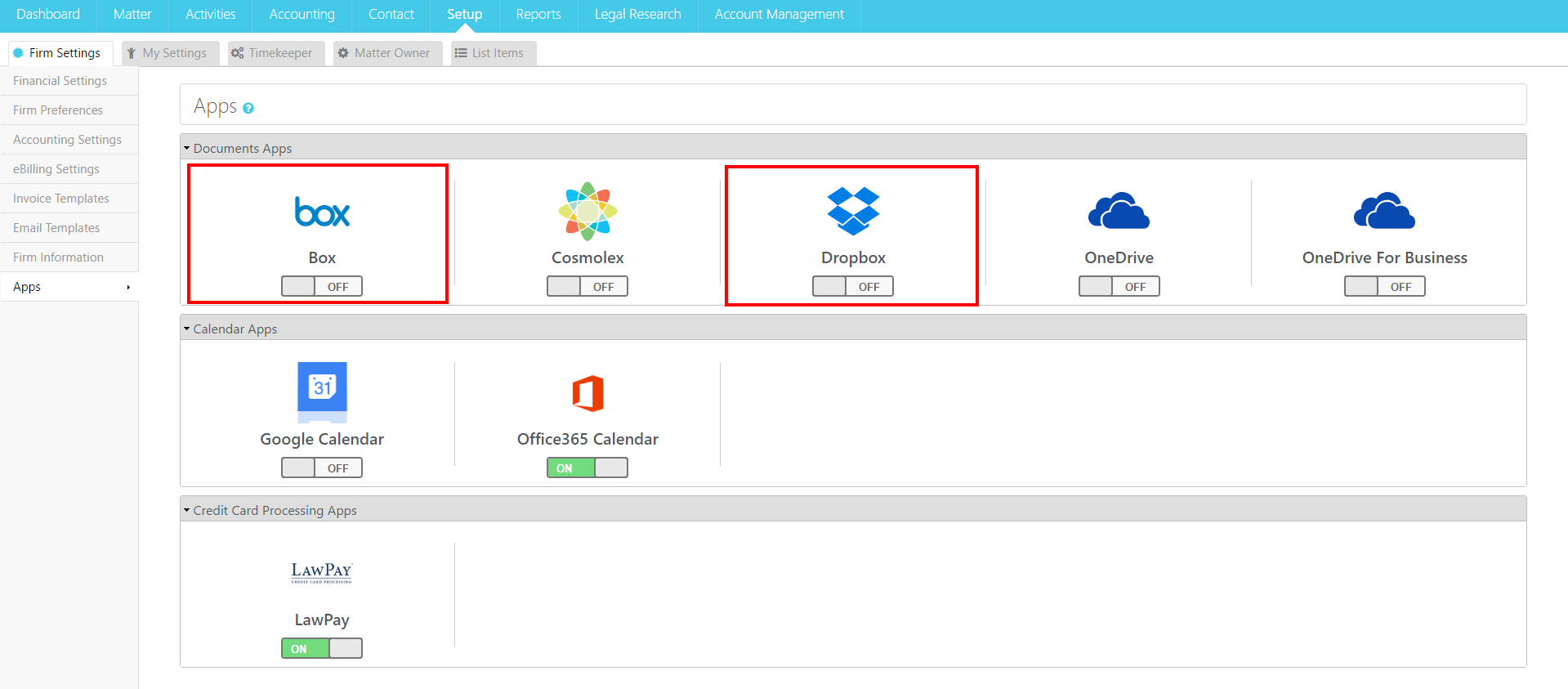The width and height of the screenshot is (1568, 689).
Task: Open Firm Preferences in sidebar
Action: tap(69, 110)
